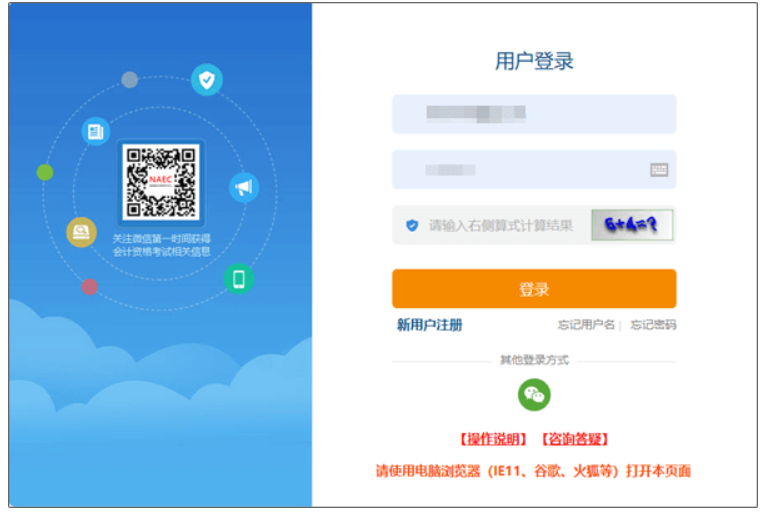Click the red browser requirement notice text
Screen dimensions: 769x515
click(x=533, y=471)
